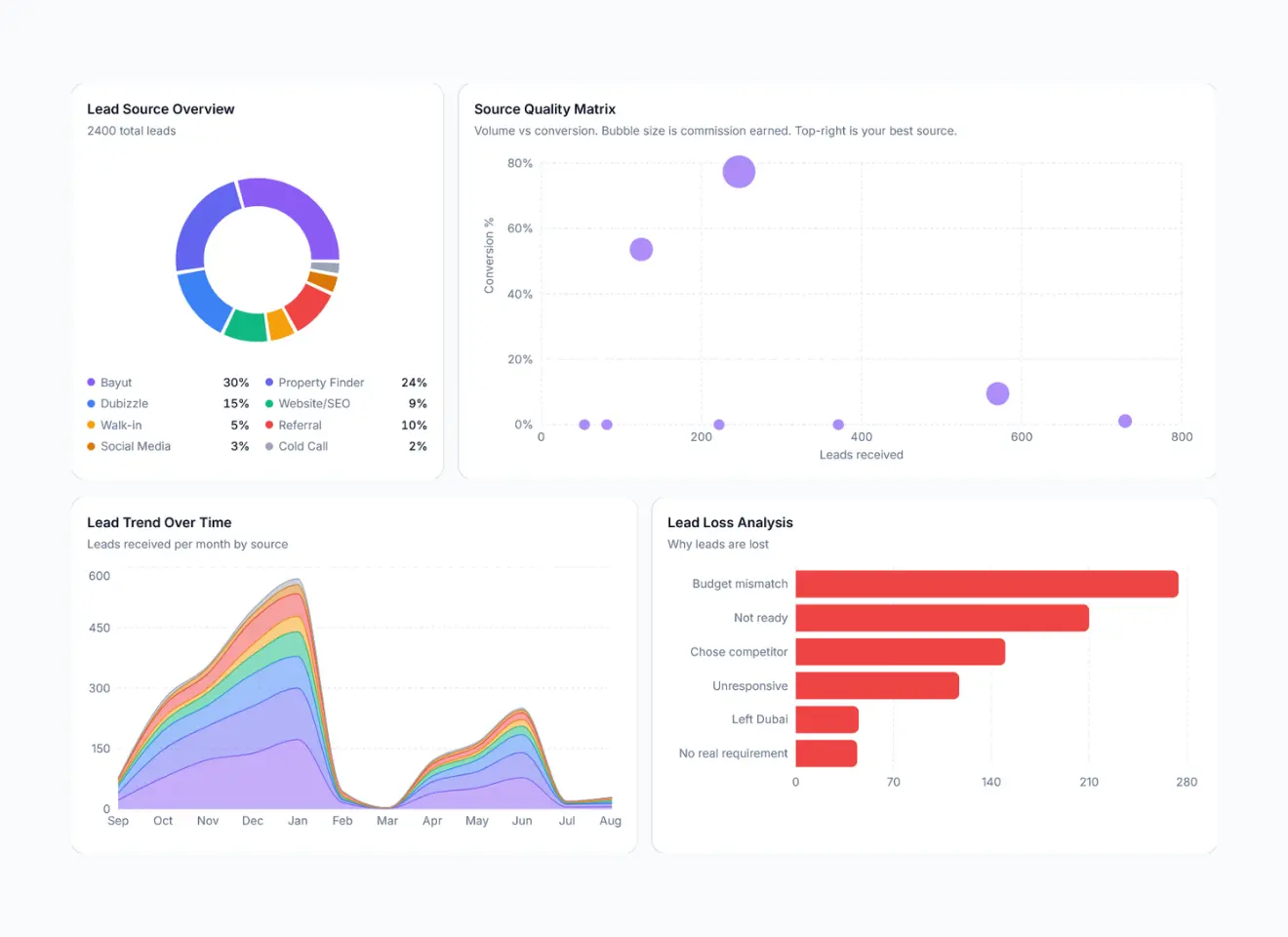The height and width of the screenshot is (937, 1288).
Task: Click the 280 tick on the loss chart axis
Action: (1187, 782)
